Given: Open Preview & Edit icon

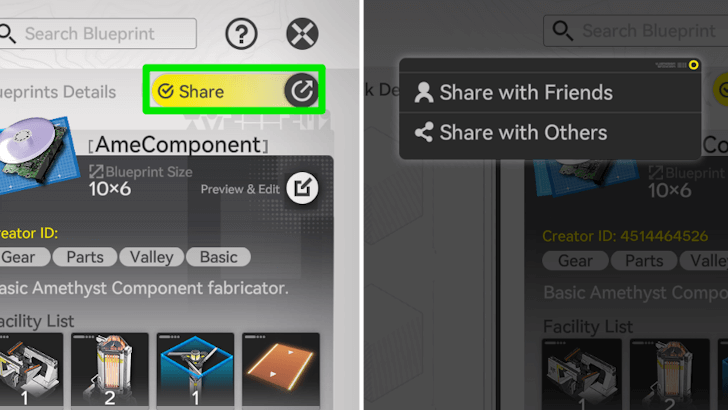Looking at the screenshot, I should tap(302, 188).
